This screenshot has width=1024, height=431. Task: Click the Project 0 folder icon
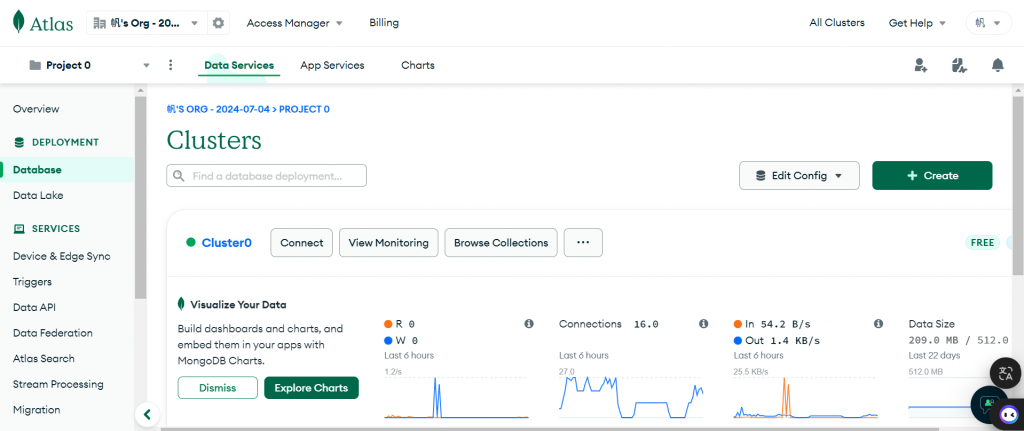(x=35, y=65)
